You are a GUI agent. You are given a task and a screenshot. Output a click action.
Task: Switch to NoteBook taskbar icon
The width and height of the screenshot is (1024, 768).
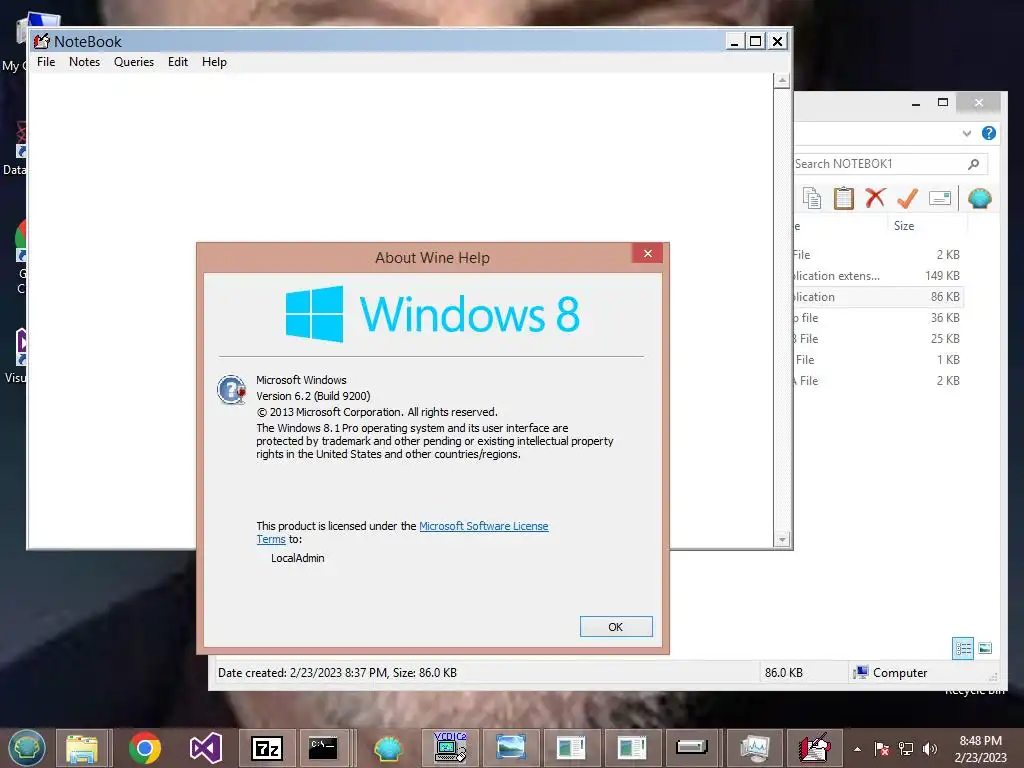coord(815,748)
